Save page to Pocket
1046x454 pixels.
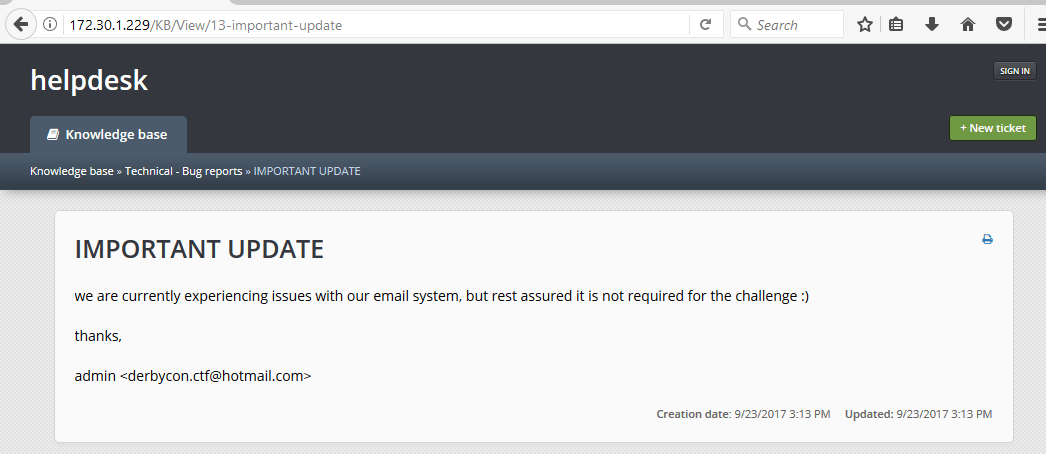pos(1003,25)
